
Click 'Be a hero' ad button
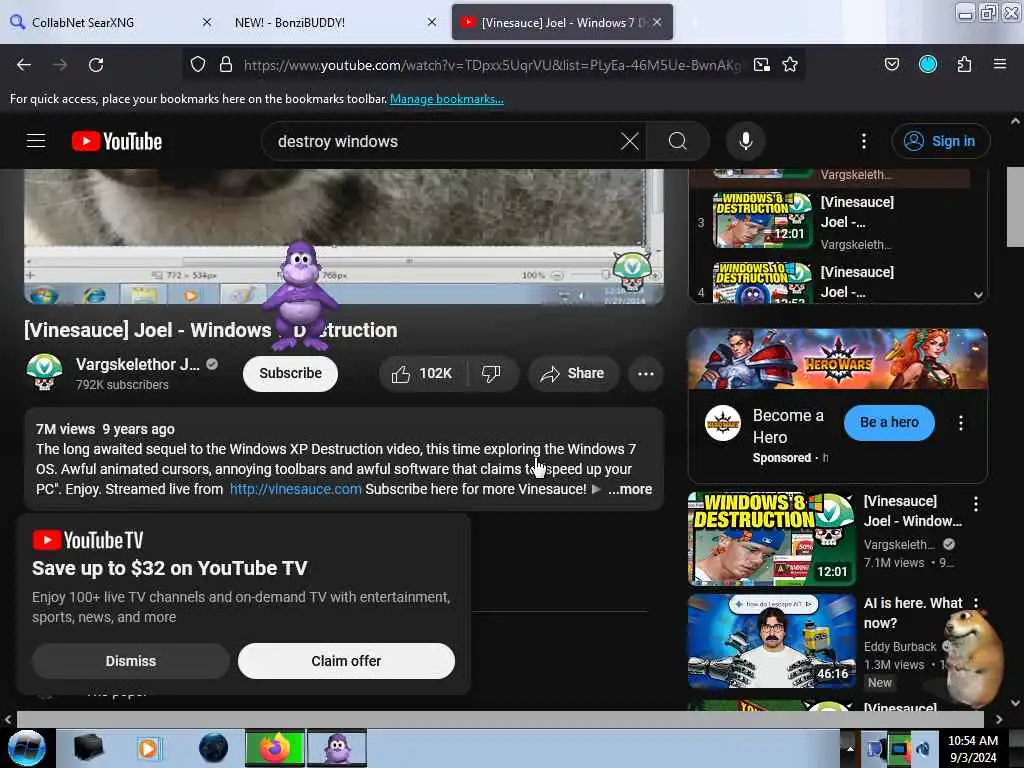[889, 423]
